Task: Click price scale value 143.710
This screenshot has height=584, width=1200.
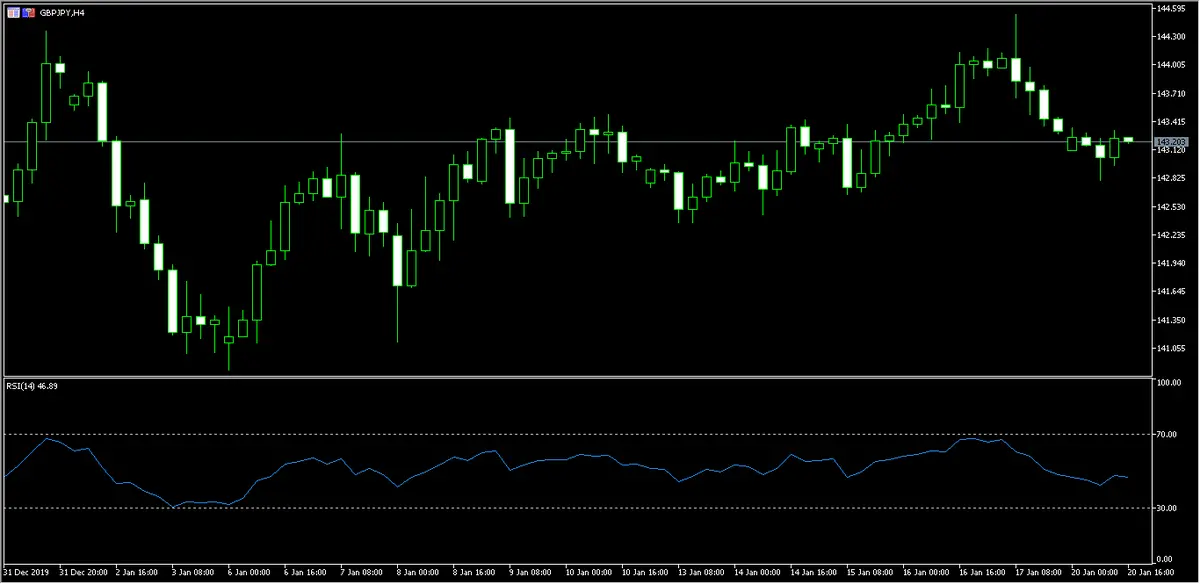Action: coord(1171,93)
